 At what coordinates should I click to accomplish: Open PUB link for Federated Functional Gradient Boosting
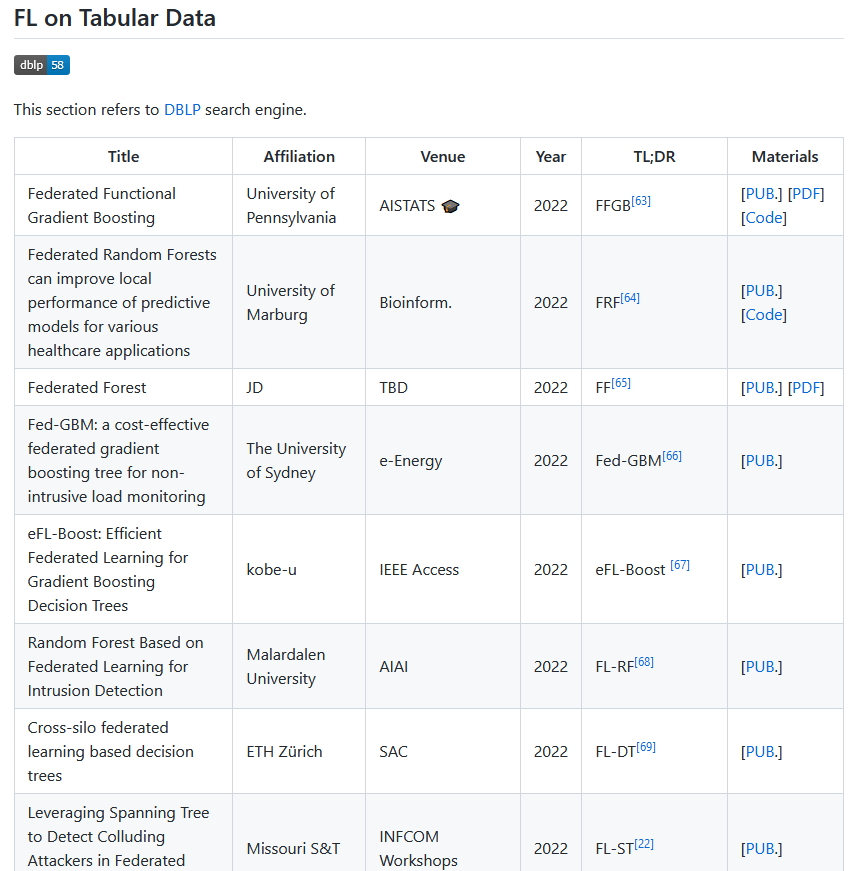tap(761, 194)
